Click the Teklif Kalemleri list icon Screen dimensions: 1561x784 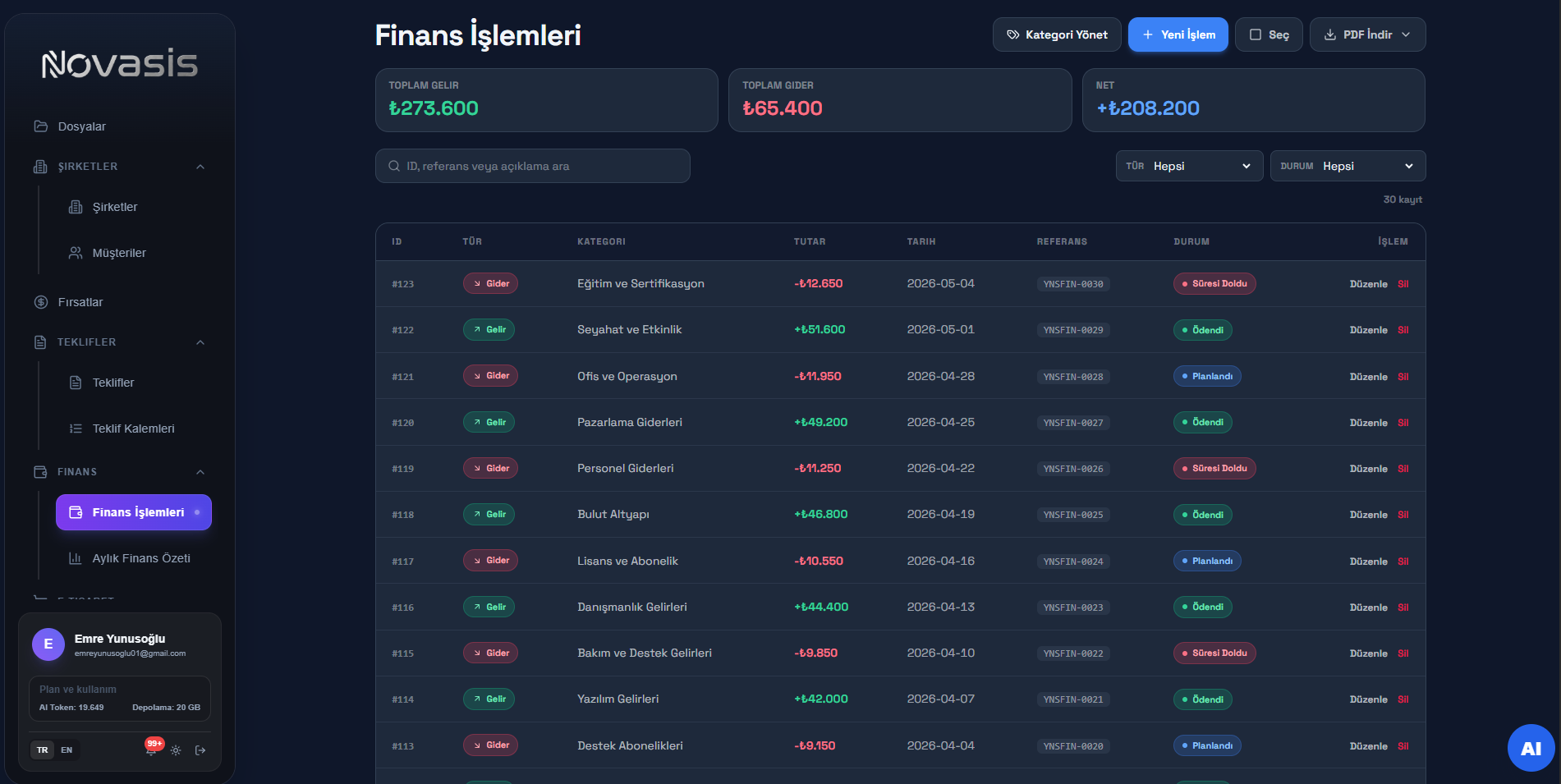coord(76,429)
